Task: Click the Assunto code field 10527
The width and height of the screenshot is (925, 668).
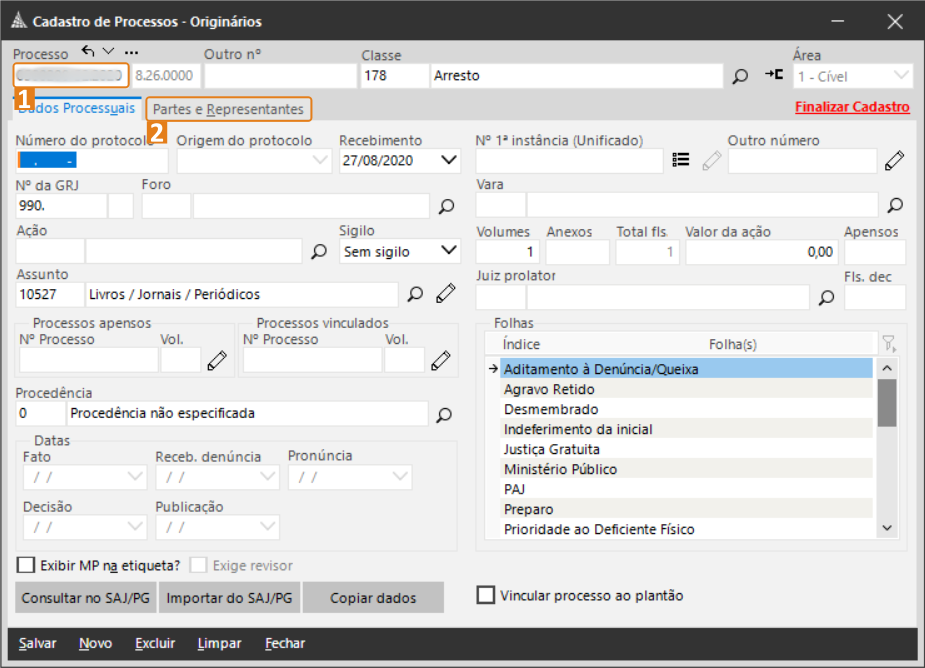Action: coord(50,294)
